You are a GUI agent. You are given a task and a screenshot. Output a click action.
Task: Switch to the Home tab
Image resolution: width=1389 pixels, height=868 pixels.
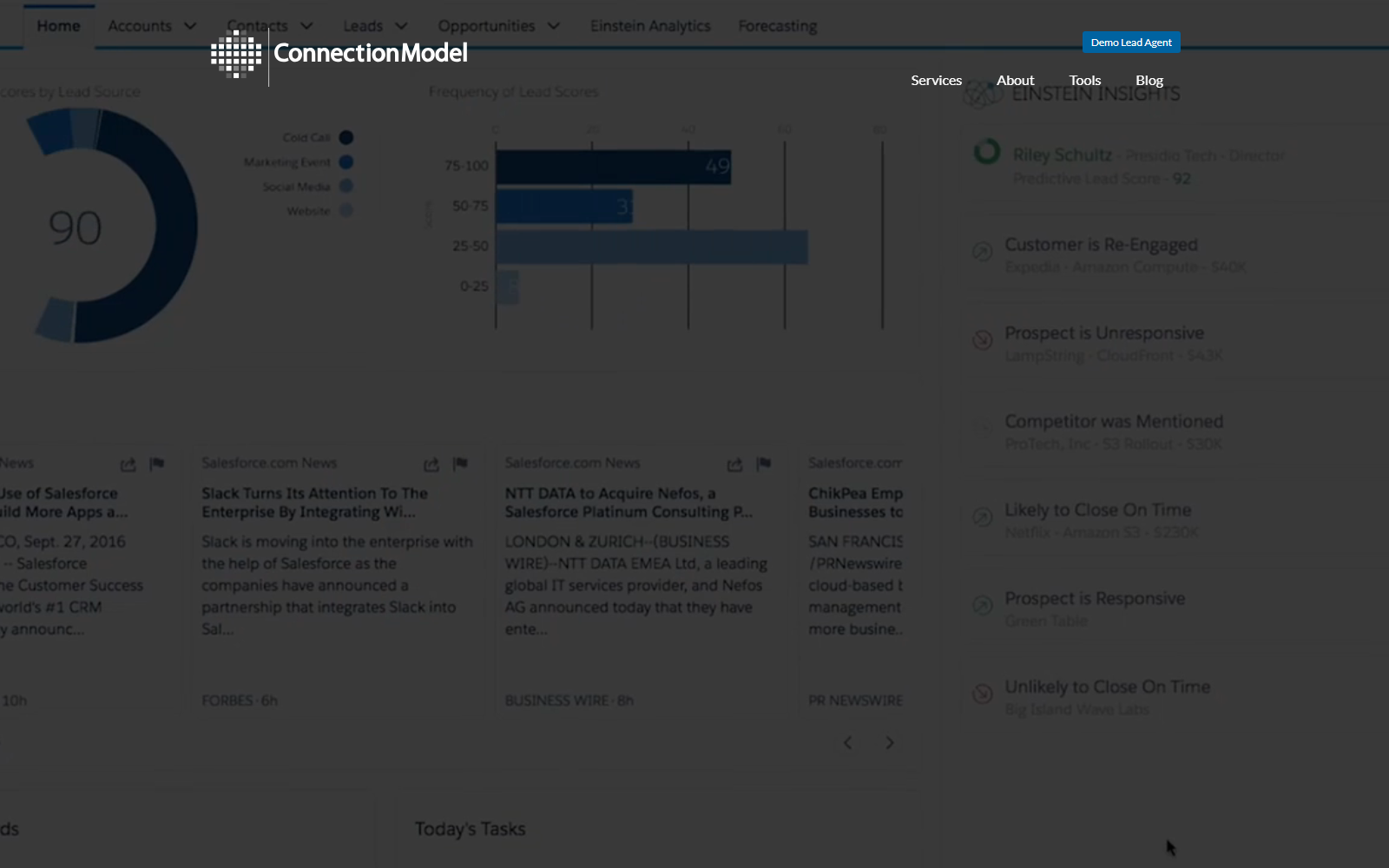pyautogui.click(x=58, y=26)
